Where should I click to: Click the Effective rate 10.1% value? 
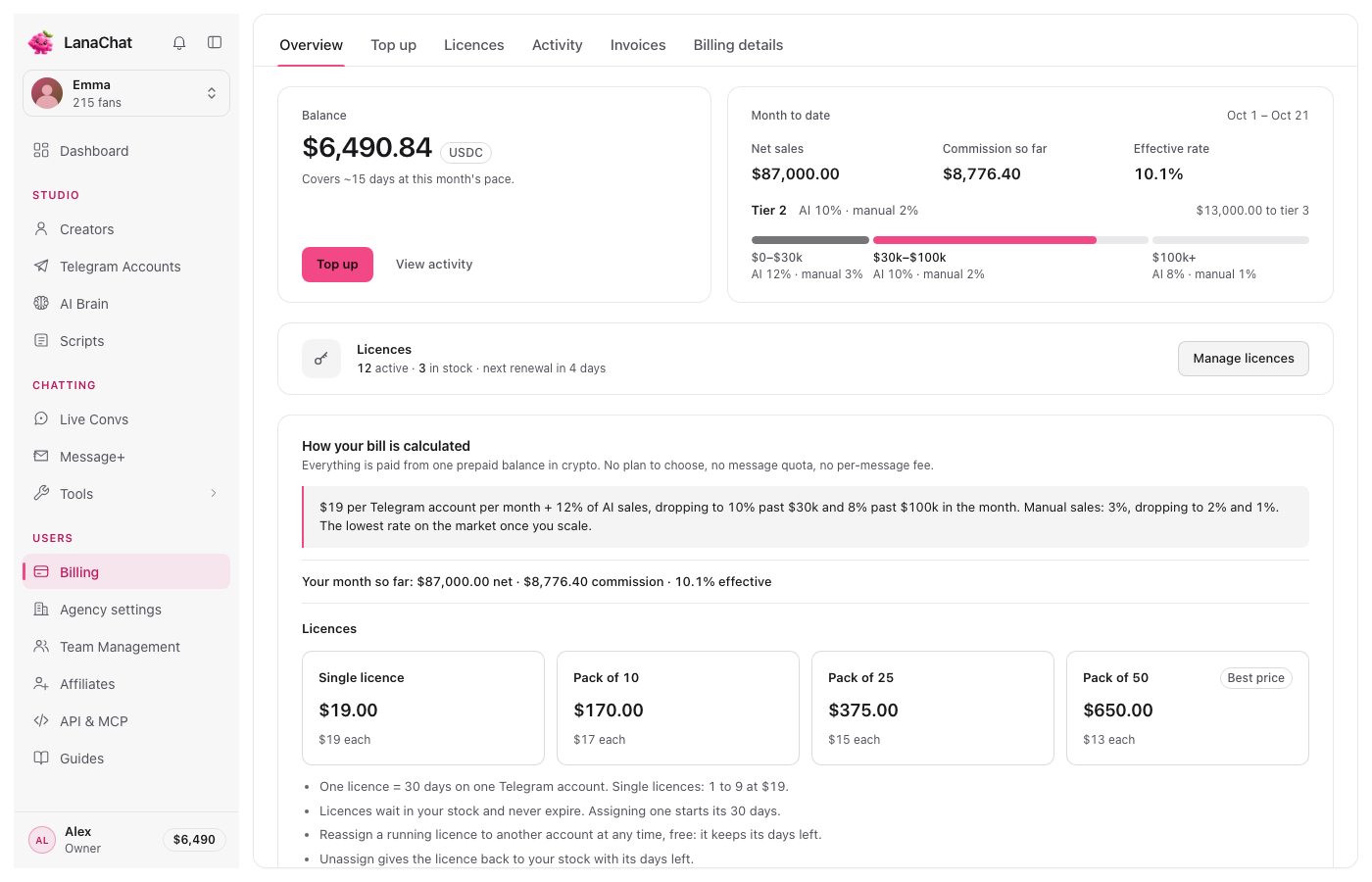(1158, 174)
